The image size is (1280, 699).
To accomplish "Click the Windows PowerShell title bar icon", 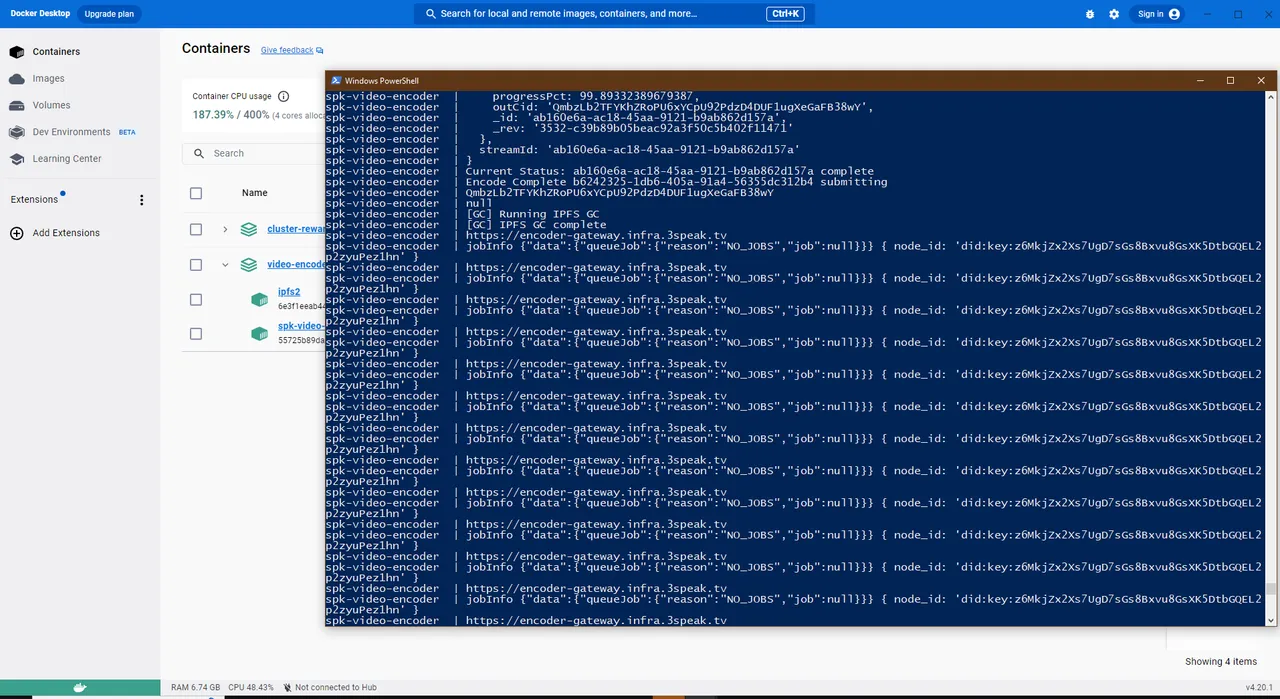I will [x=336, y=81].
